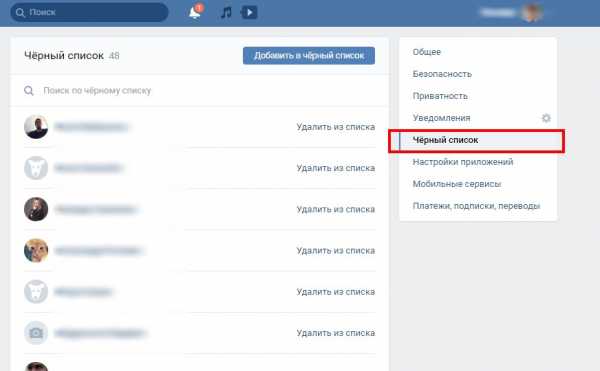Open the music note icon
Viewport: 600px width, 371px height.
[x=226, y=13]
